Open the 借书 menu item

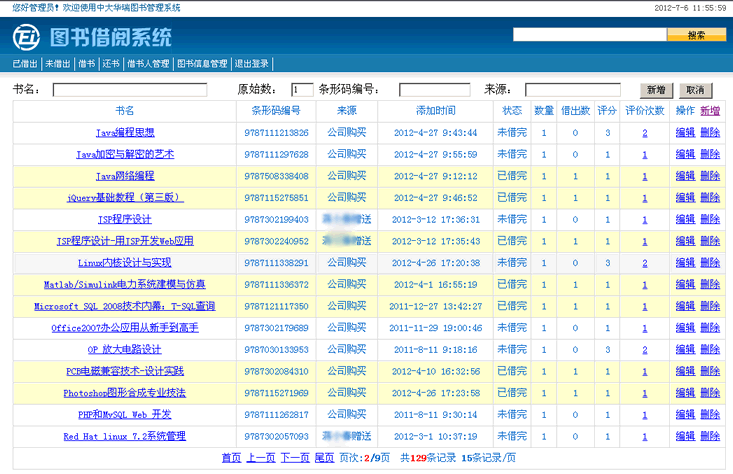click(86, 64)
